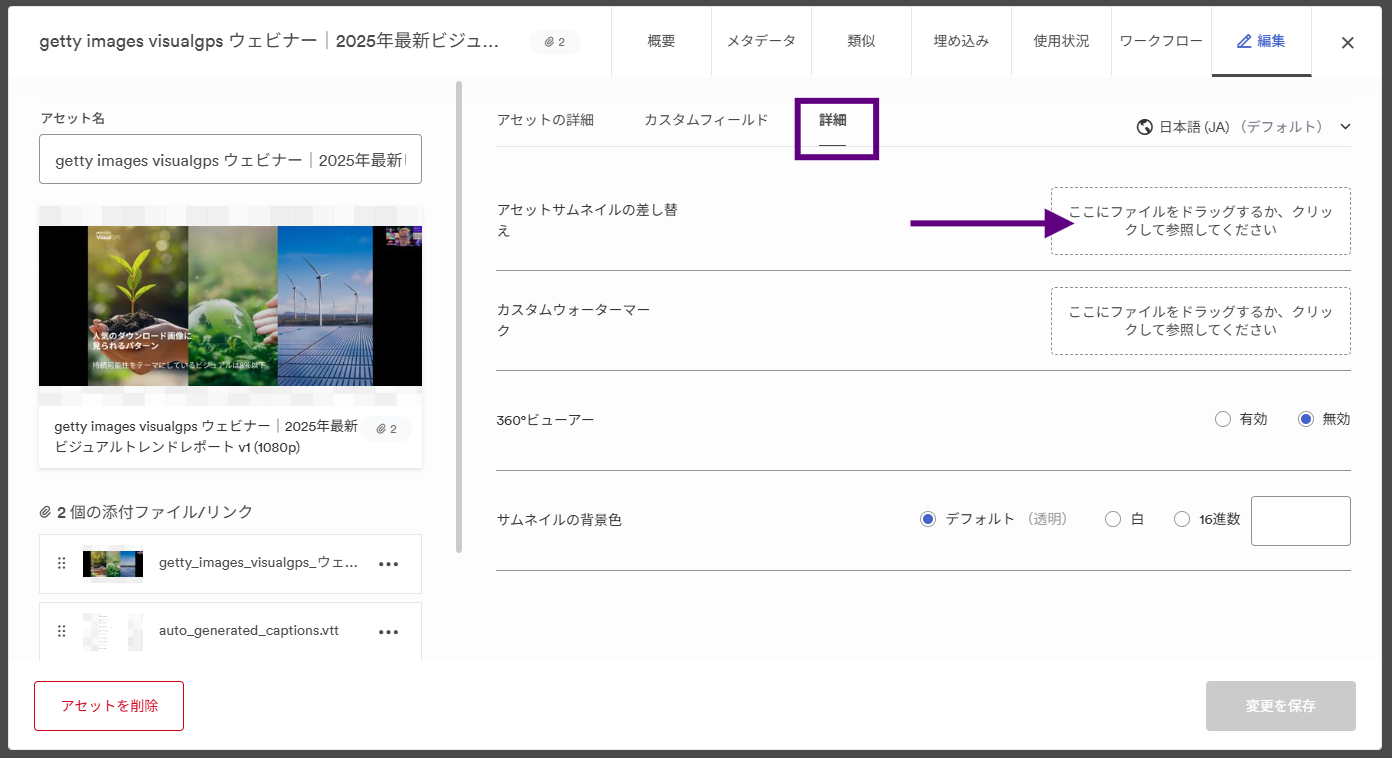Switch to the メタデータ tab

tap(761, 41)
